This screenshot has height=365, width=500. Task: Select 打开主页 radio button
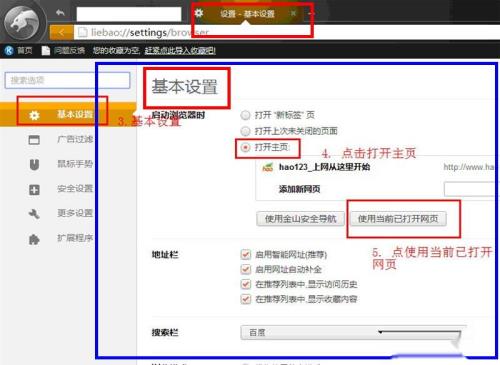[246, 147]
